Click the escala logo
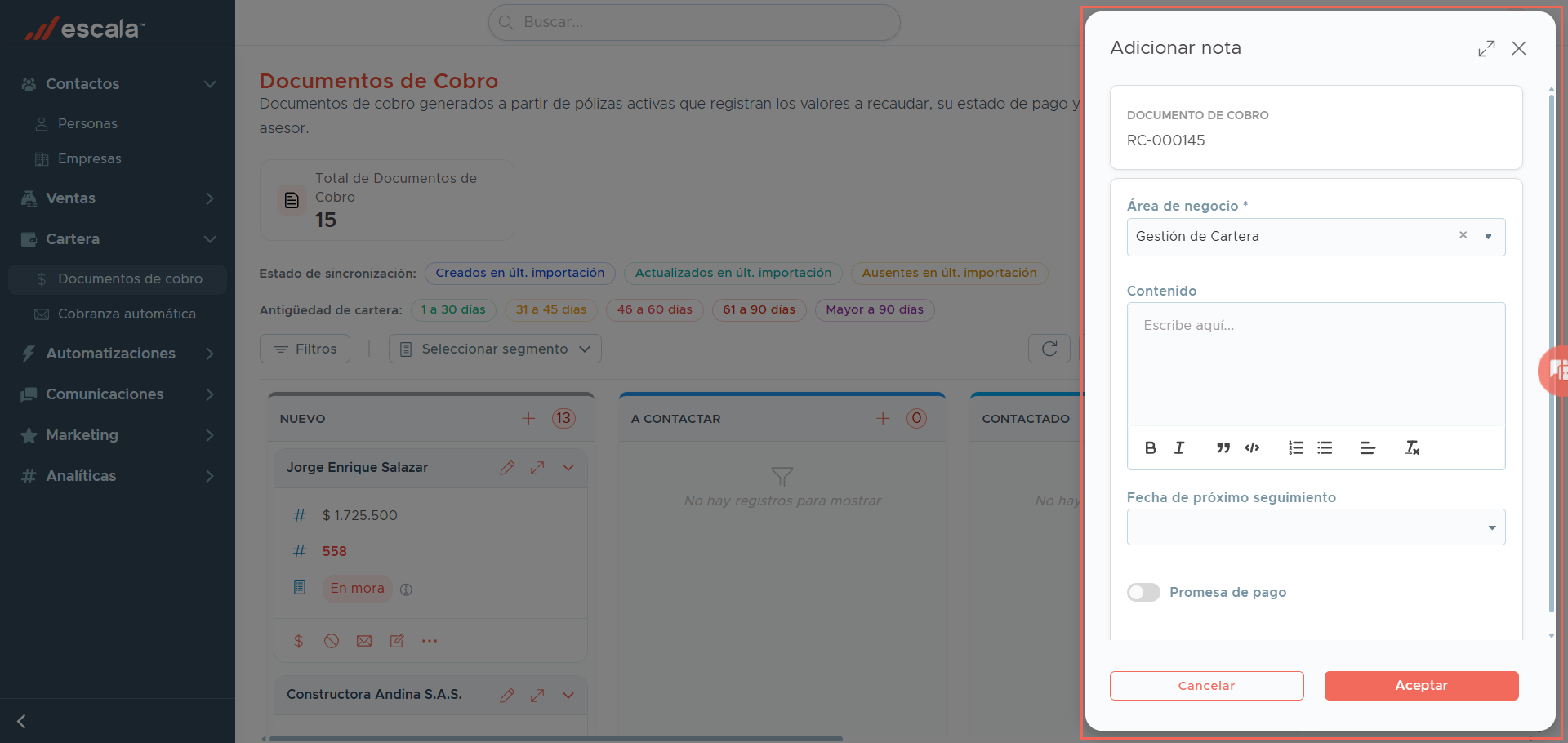This screenshot has width=1568, height=743. 85,29
